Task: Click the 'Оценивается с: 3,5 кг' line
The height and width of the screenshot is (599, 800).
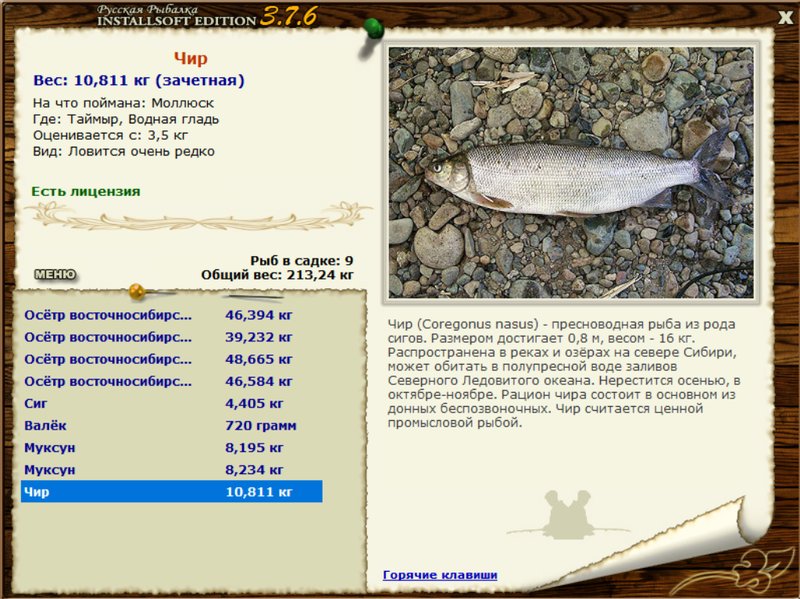Action: coord(111,136)
